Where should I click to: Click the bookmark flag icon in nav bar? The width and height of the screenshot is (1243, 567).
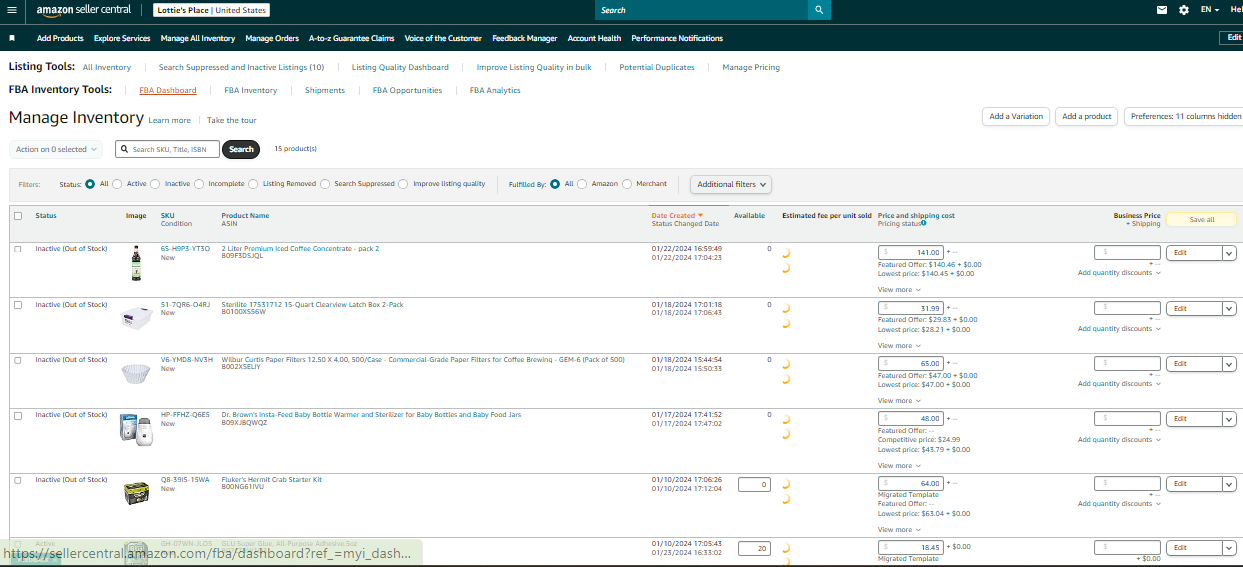pos(12,38)
